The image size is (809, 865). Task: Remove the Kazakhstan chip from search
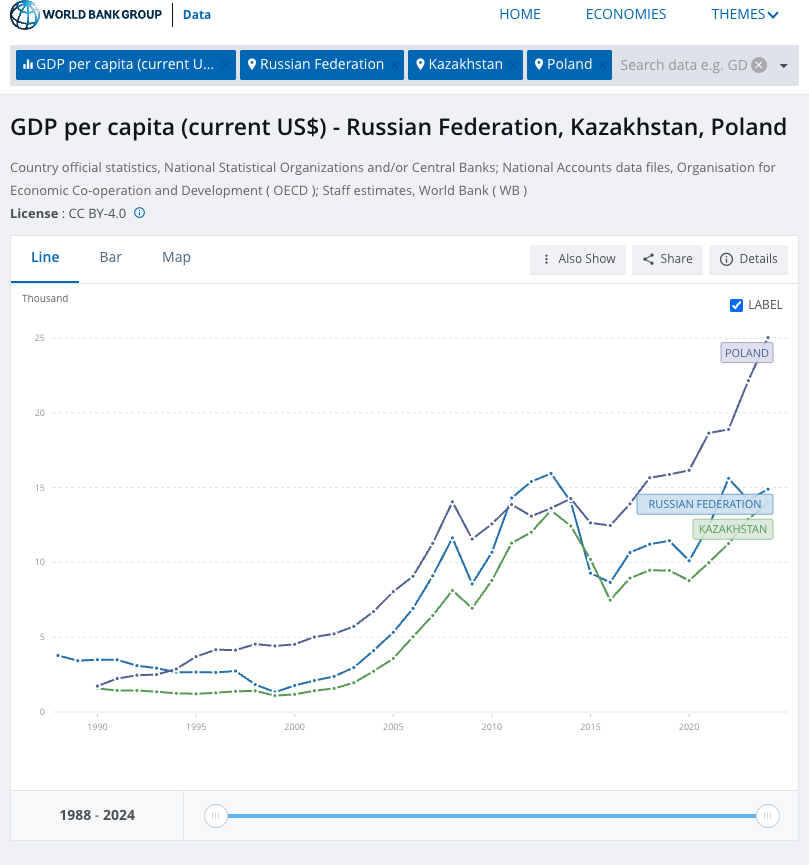click(515, 65)
